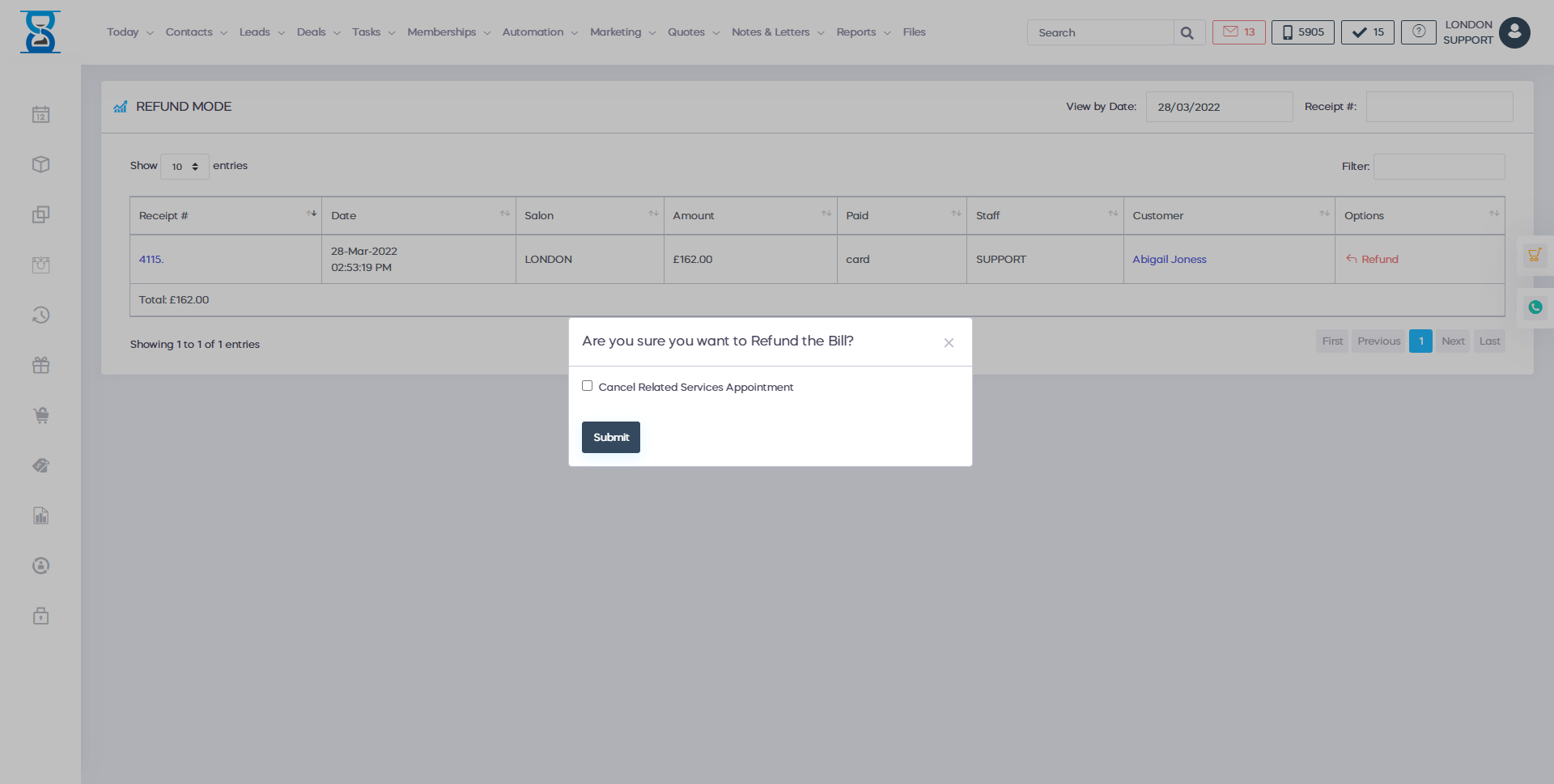The image size is (1554, 784).
Task: Open the reports chart icon in sidebar
Action: (40, 515)
